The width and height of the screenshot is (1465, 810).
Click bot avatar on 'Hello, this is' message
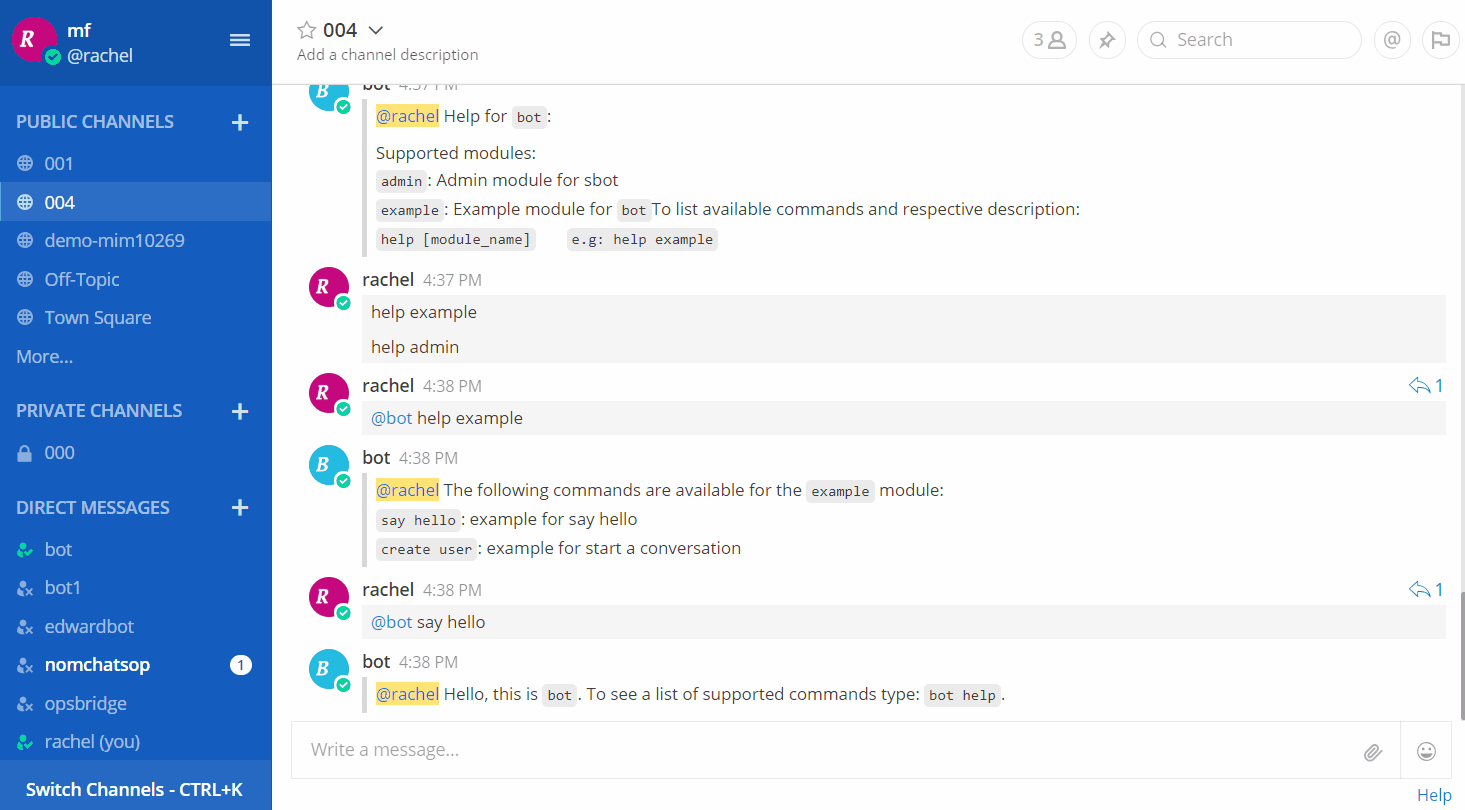coord(329,669)
